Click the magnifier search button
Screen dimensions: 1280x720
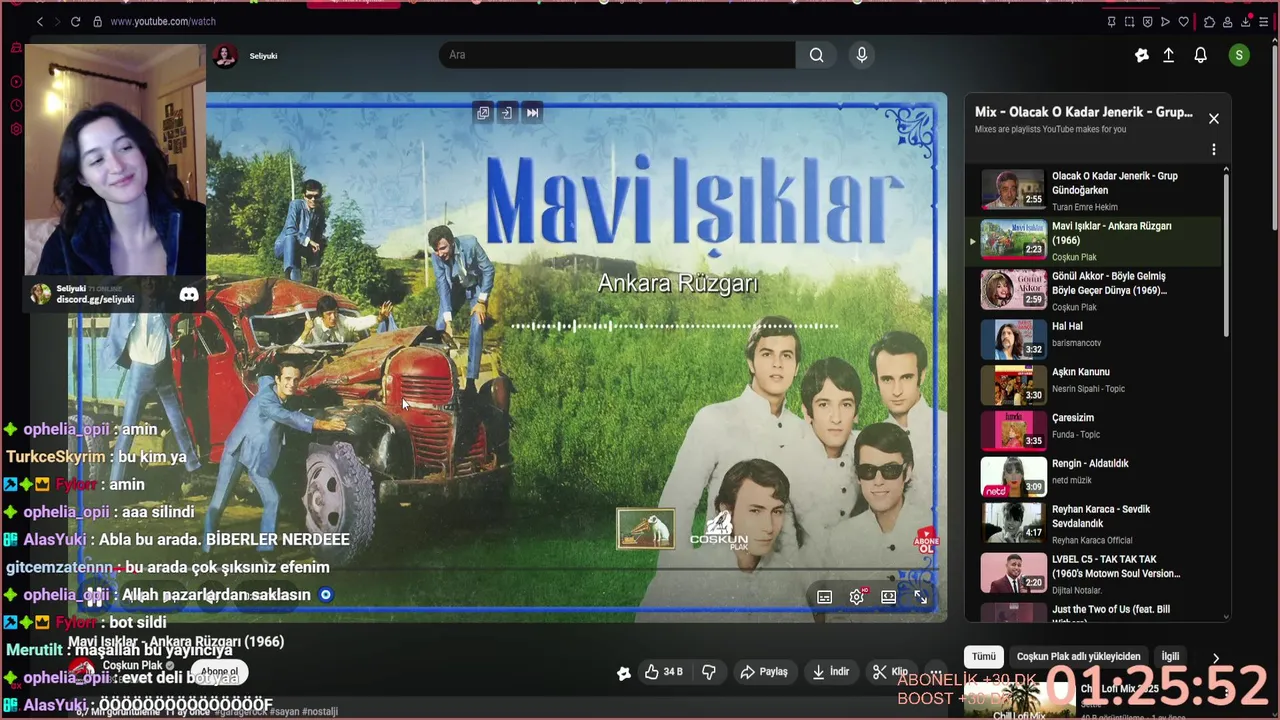(817, 55)
